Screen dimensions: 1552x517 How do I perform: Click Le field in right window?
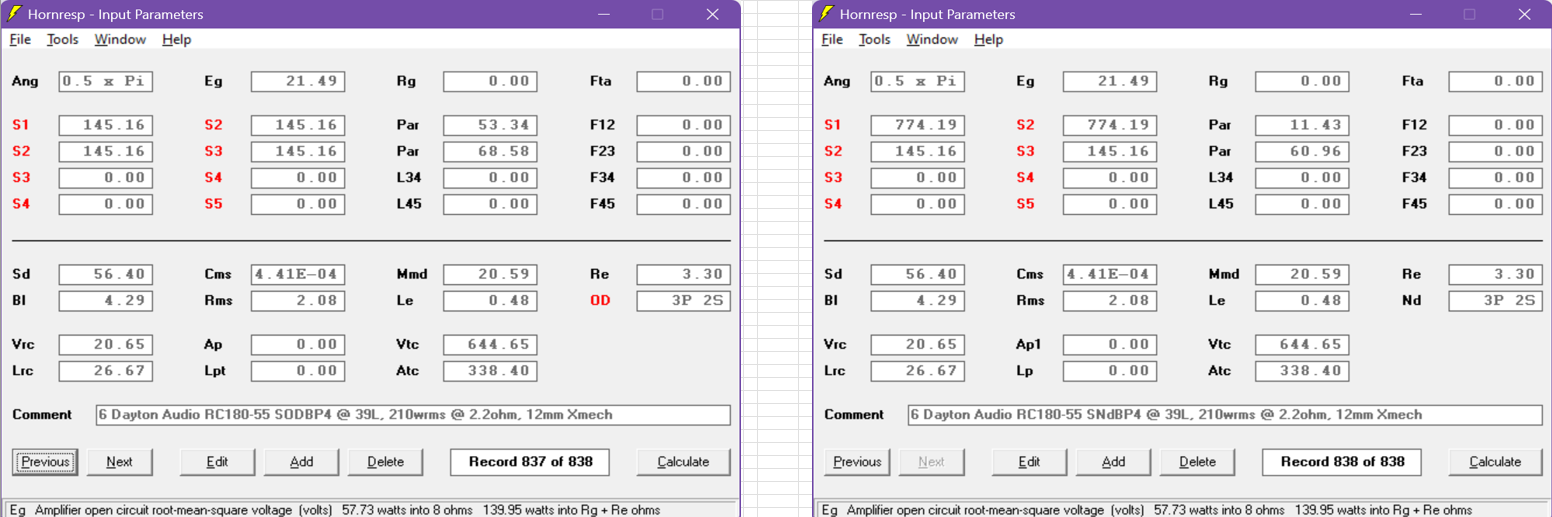tap(1302, 300)
